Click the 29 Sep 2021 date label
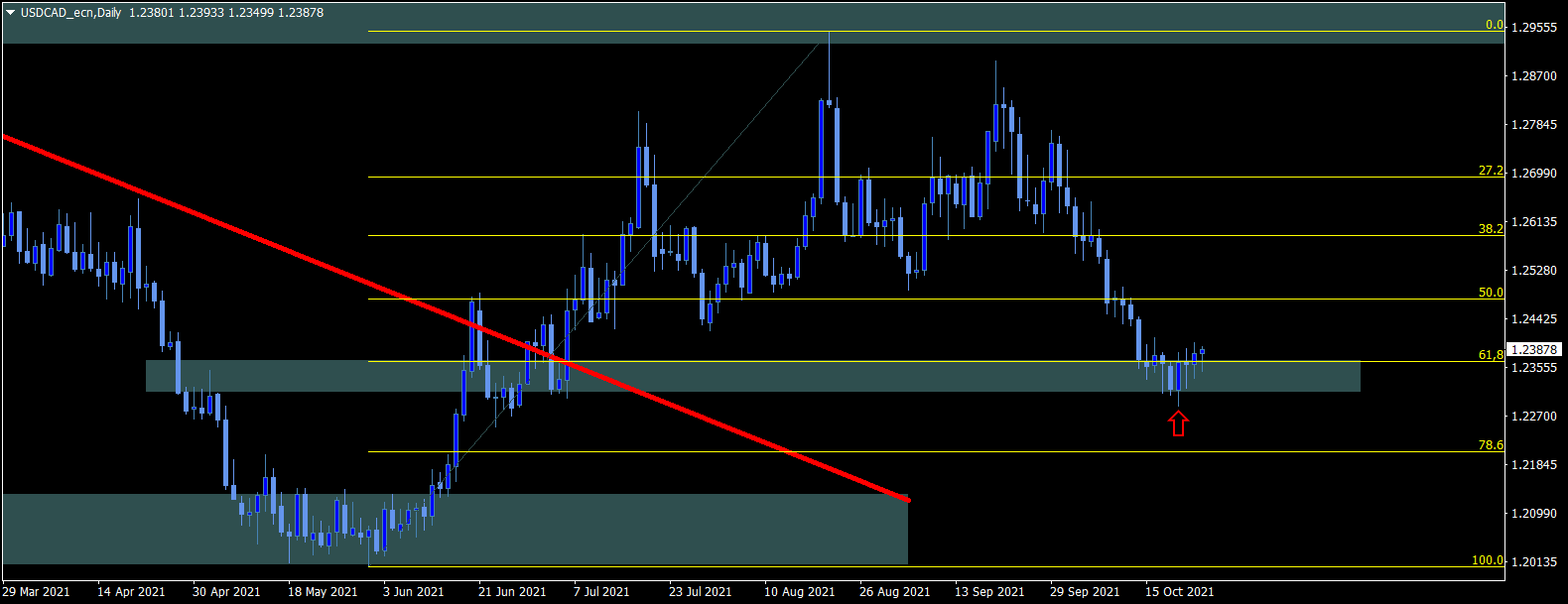 [1085, 592]
